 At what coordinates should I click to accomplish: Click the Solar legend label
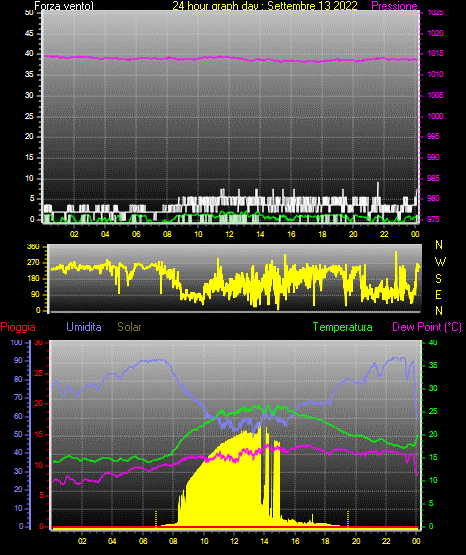pyautogui.click(x=129, y=327)
